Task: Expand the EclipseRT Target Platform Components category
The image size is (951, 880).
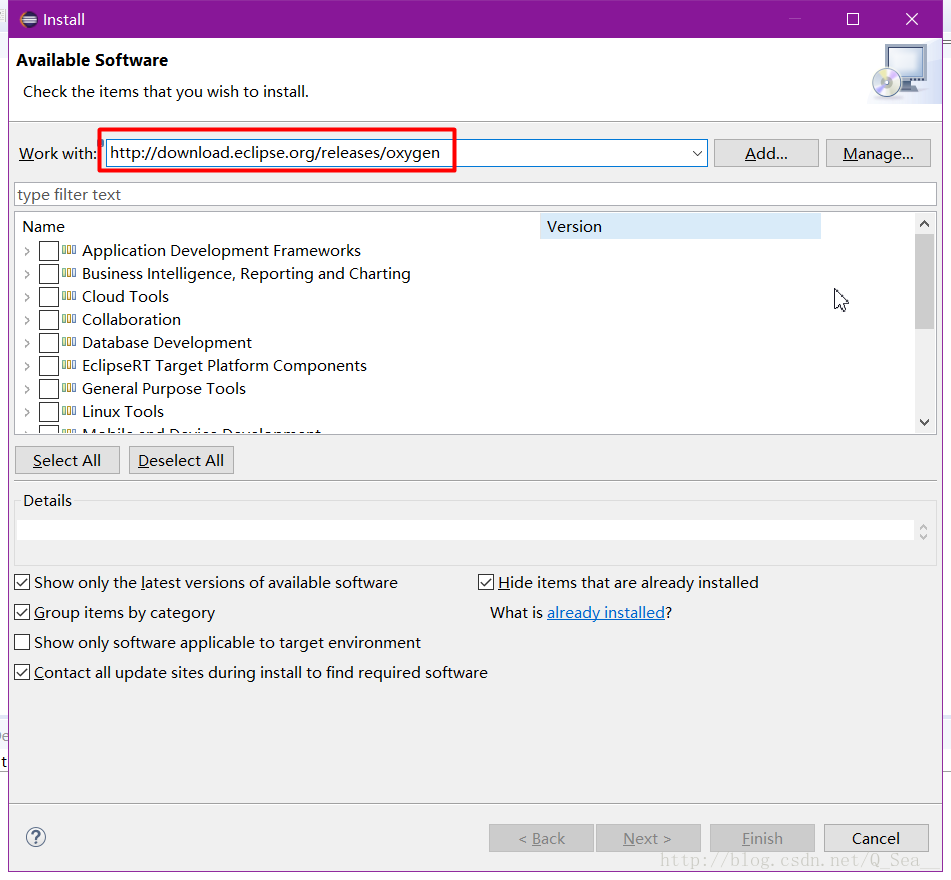Action: (x=27, y=366)
